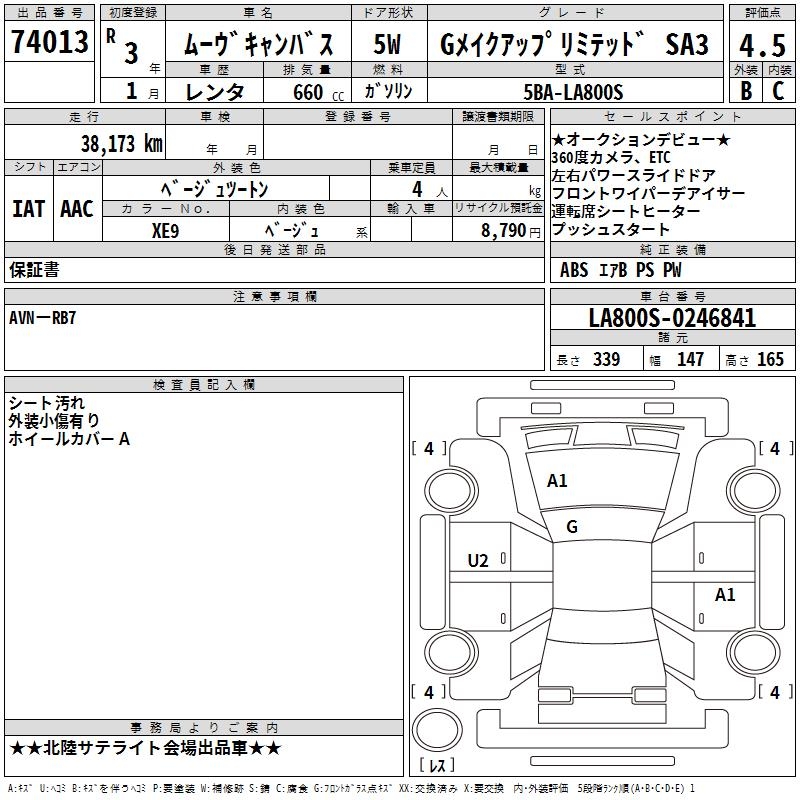Click interior grade C
Viewport: 800px width, 800px height.
(x=778, y=91)
